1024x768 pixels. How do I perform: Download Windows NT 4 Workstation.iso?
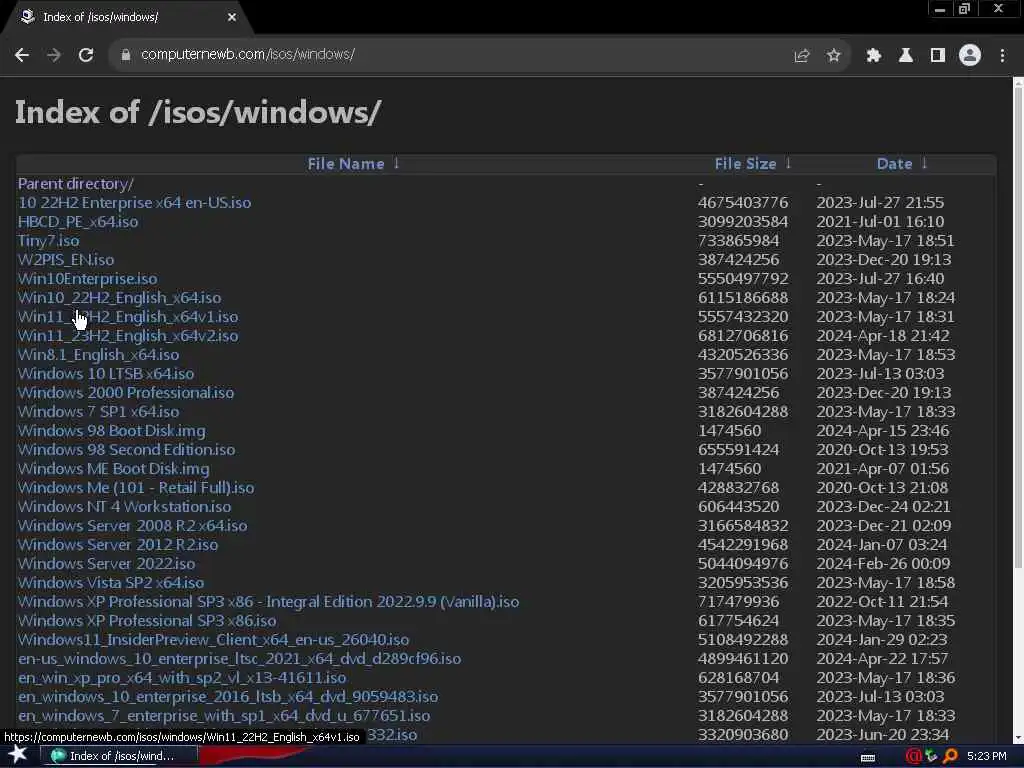[x=124, y=507]
